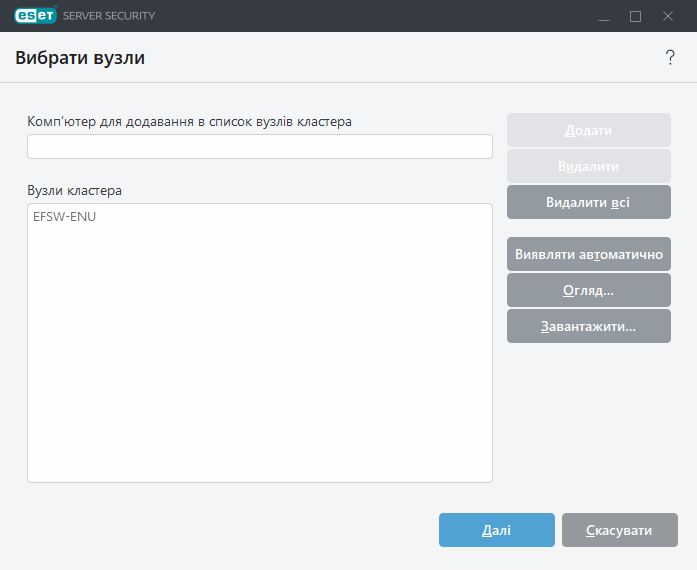Click the Вузли кластера label
Image resolution: width=697 pixels, height=570 pixels.
tap(75, 190)
